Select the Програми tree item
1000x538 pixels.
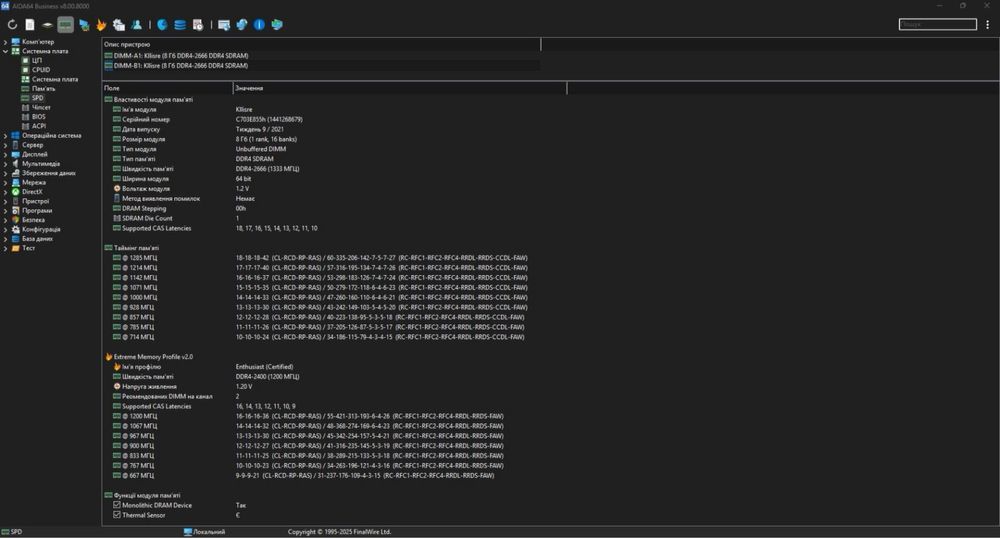point(37,210)
